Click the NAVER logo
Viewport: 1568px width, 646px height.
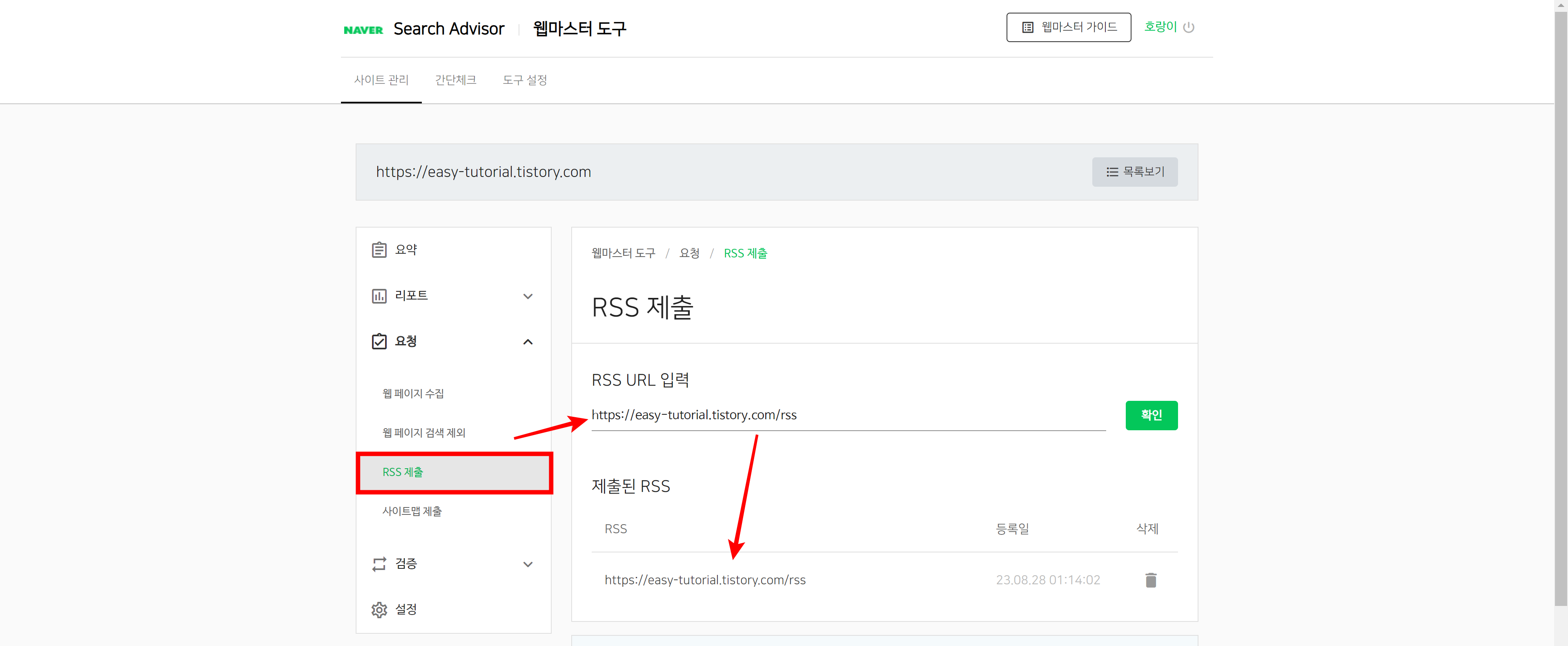pos(363,29)
